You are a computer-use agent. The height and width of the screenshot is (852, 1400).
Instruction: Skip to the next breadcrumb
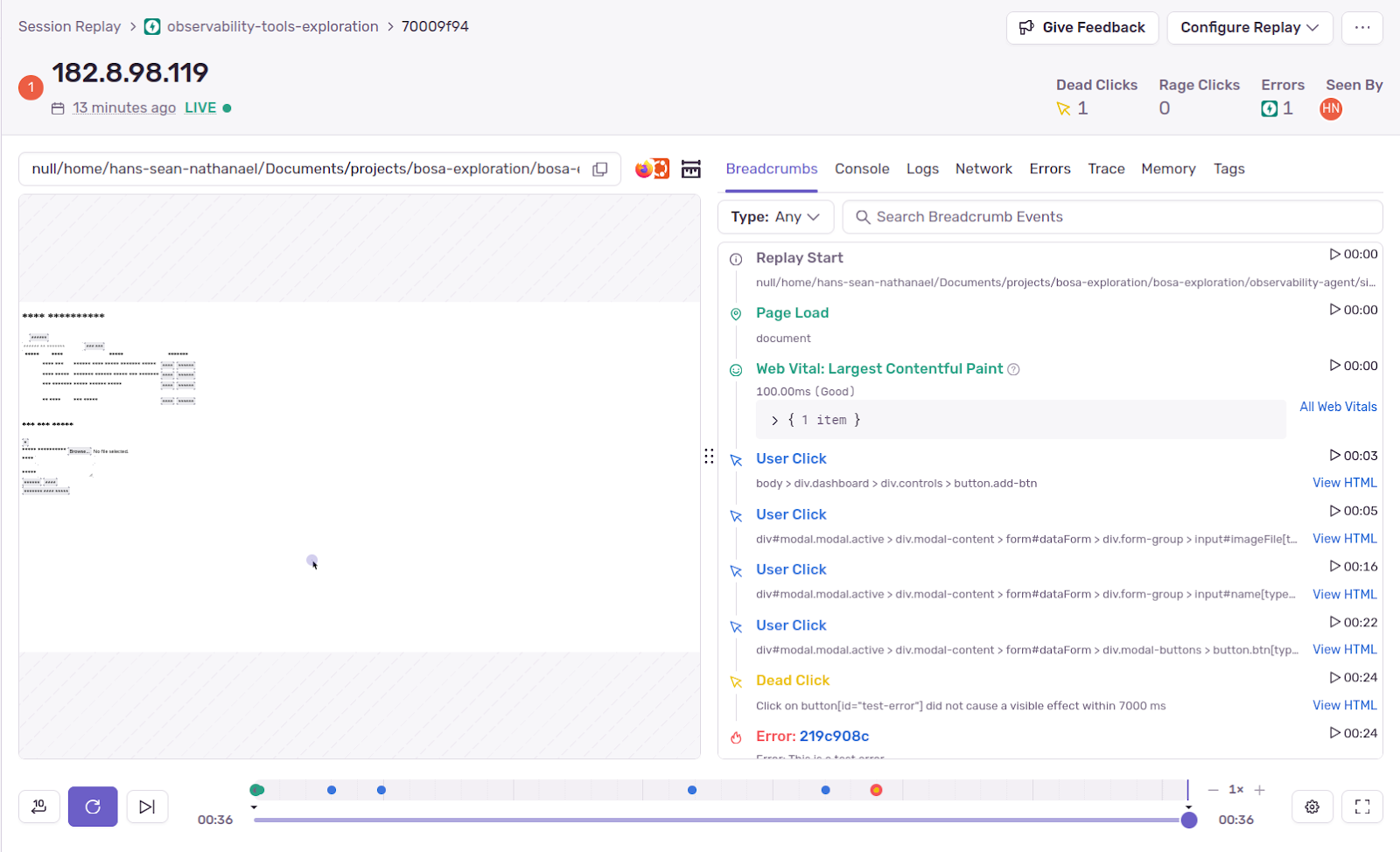147,807
